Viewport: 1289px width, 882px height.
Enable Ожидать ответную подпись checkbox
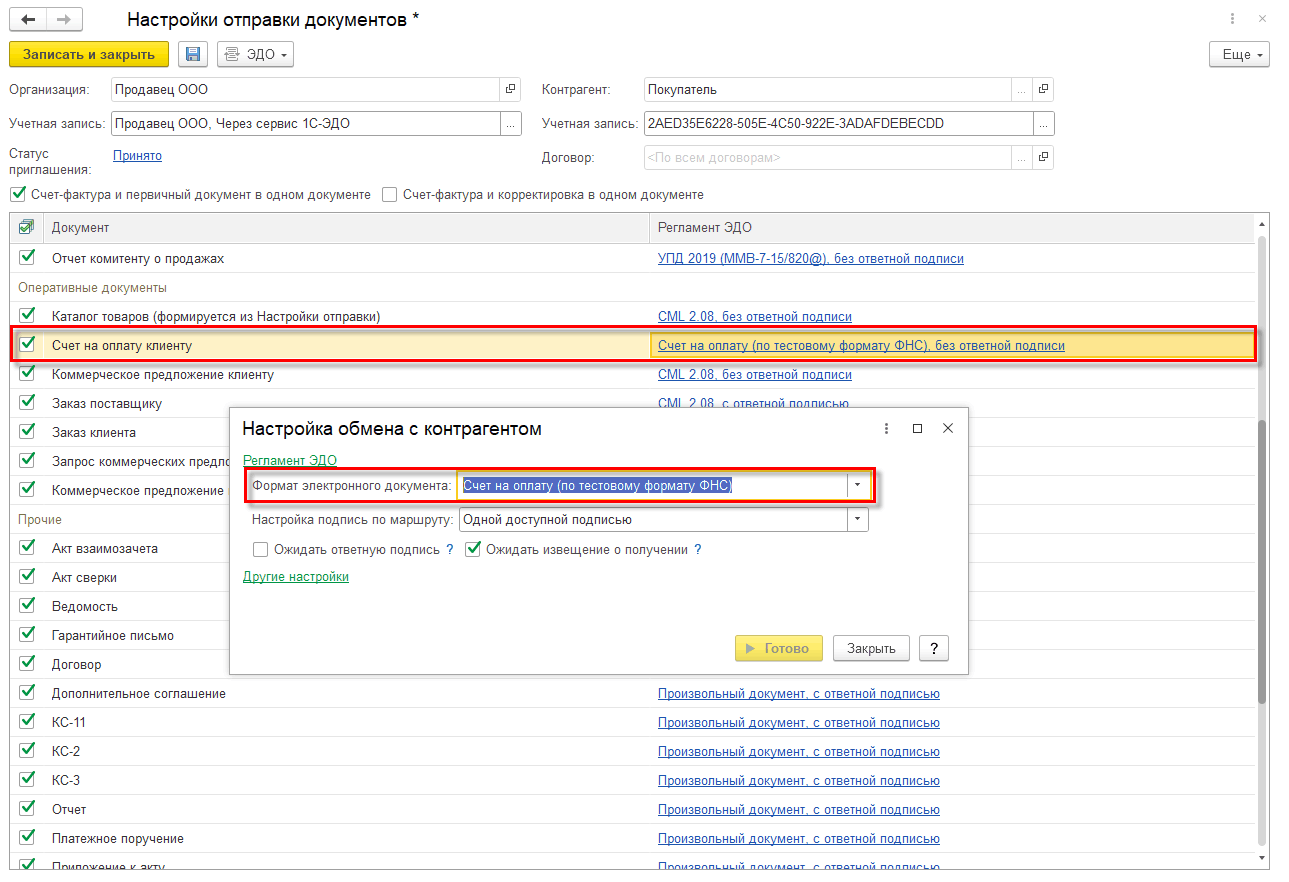(x=261, y=549)
